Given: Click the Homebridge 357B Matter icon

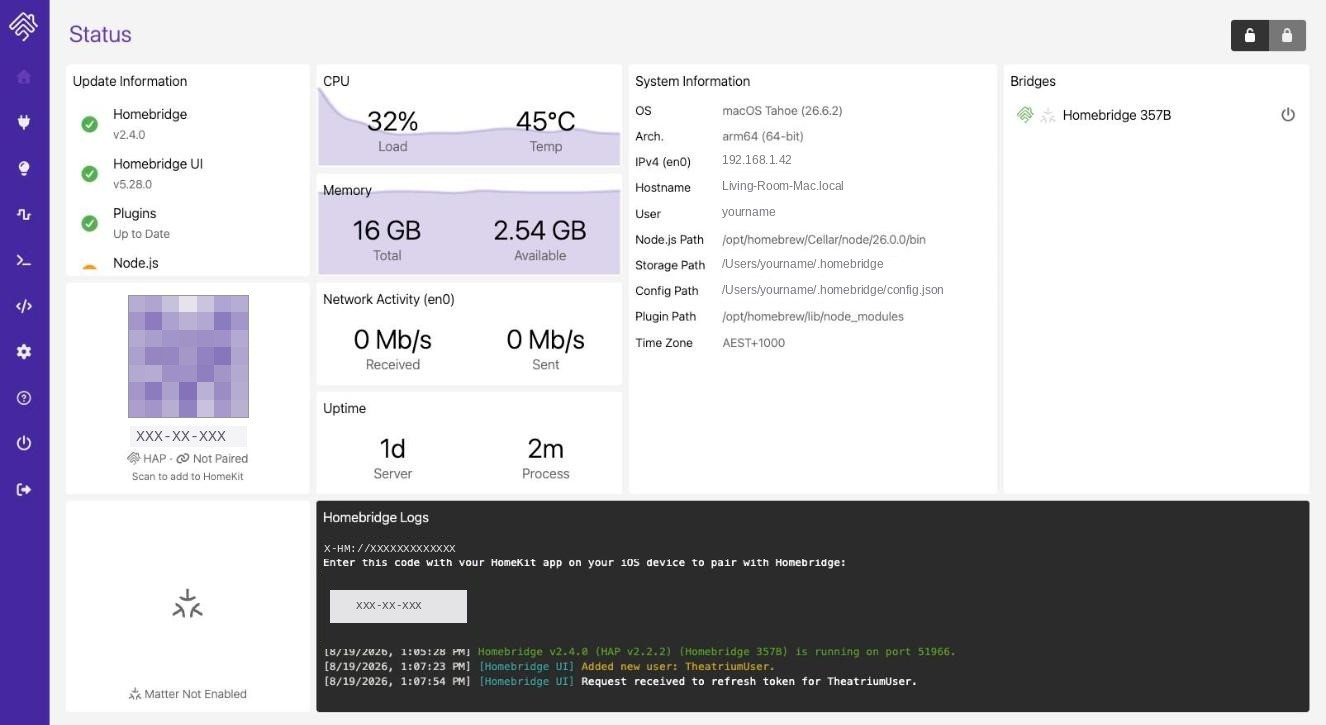Looking at the screenshot, I should coord(1047,116).
